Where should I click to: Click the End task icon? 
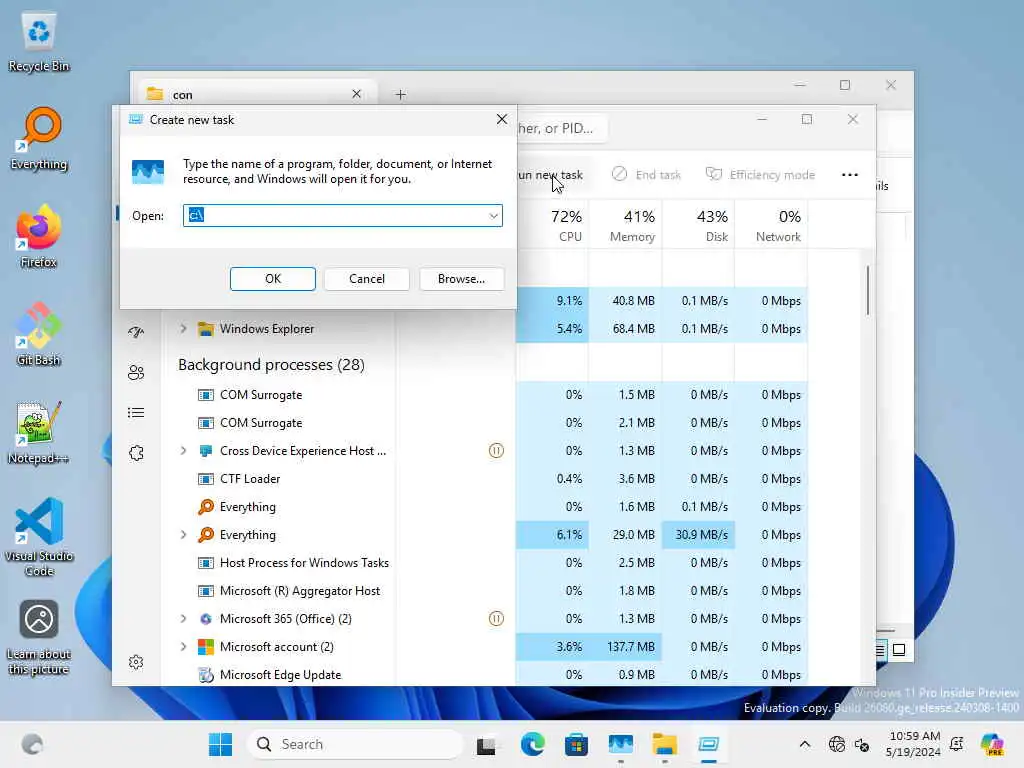[x=619, y=174]
